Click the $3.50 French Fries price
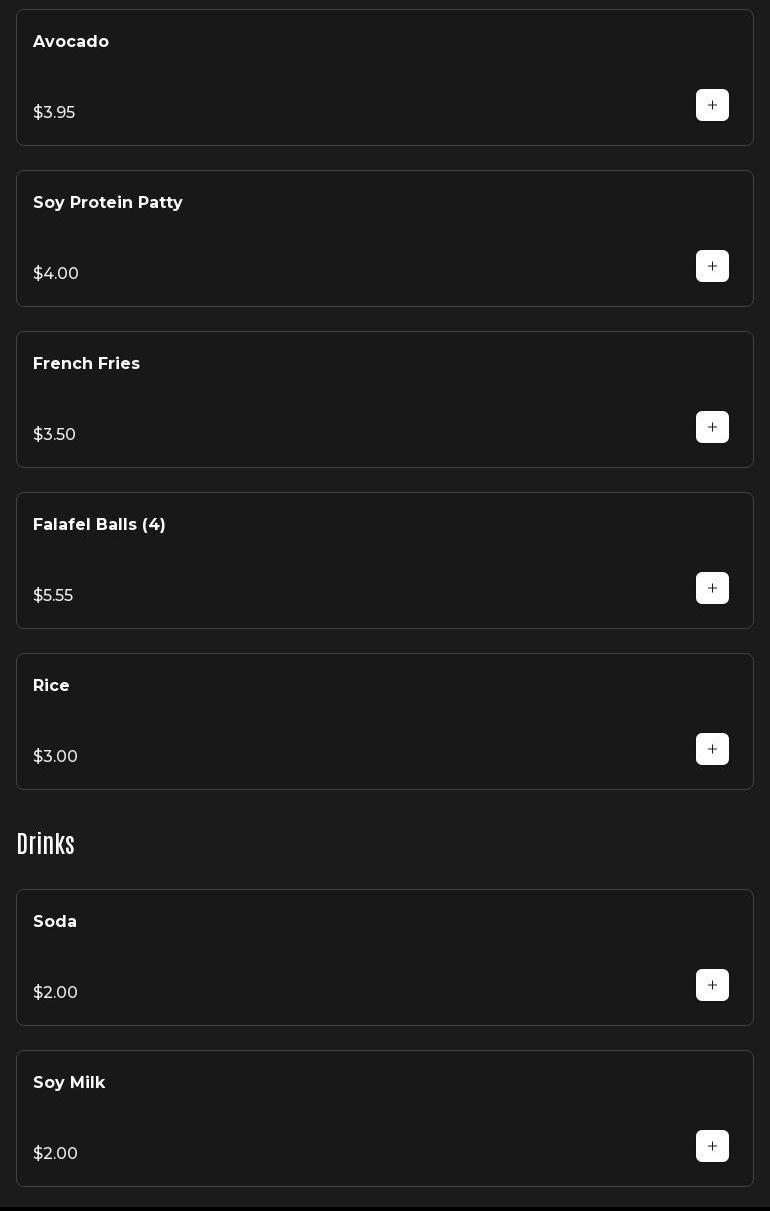This screenshot has width=770, height=1211. 54,435
